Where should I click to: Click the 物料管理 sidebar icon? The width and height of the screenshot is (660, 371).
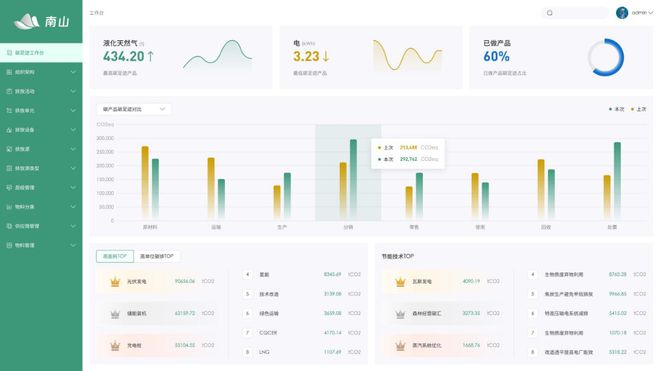9,245
